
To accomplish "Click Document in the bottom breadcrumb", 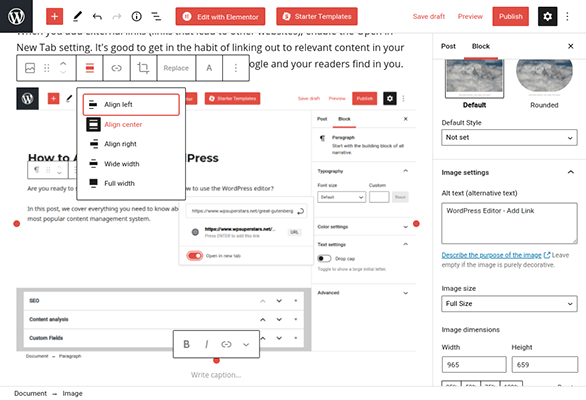I will click(x=31, y=394).
